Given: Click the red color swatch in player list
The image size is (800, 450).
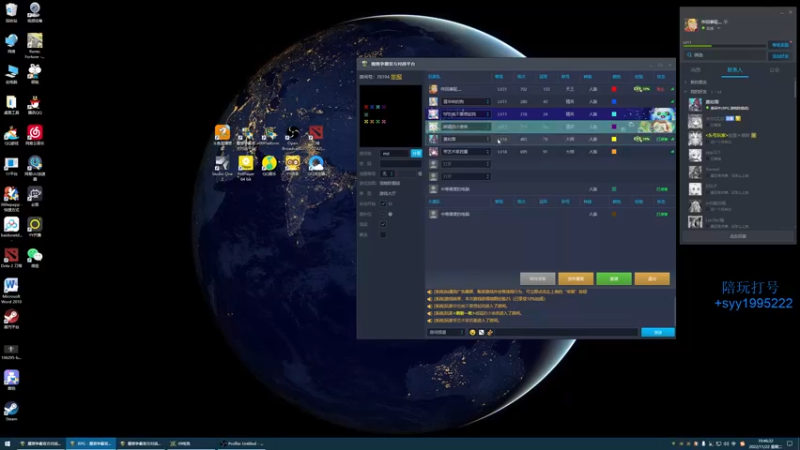Looking at the screenshot, I should [614, 89].
